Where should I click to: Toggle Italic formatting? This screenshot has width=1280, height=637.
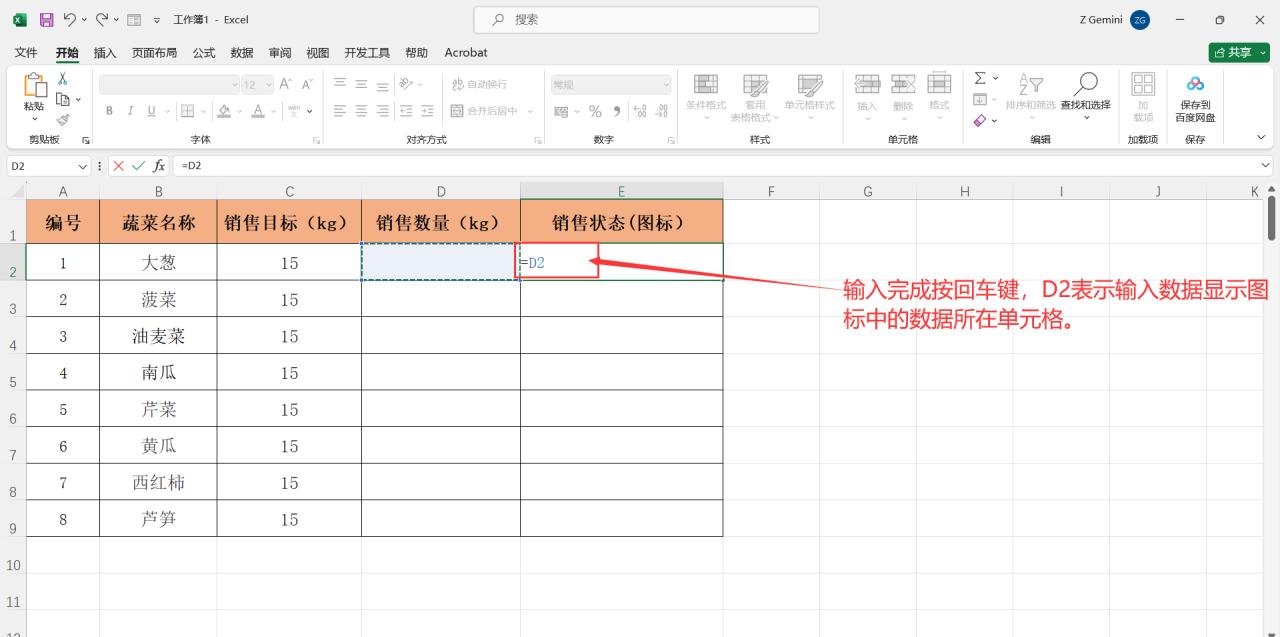130,111
